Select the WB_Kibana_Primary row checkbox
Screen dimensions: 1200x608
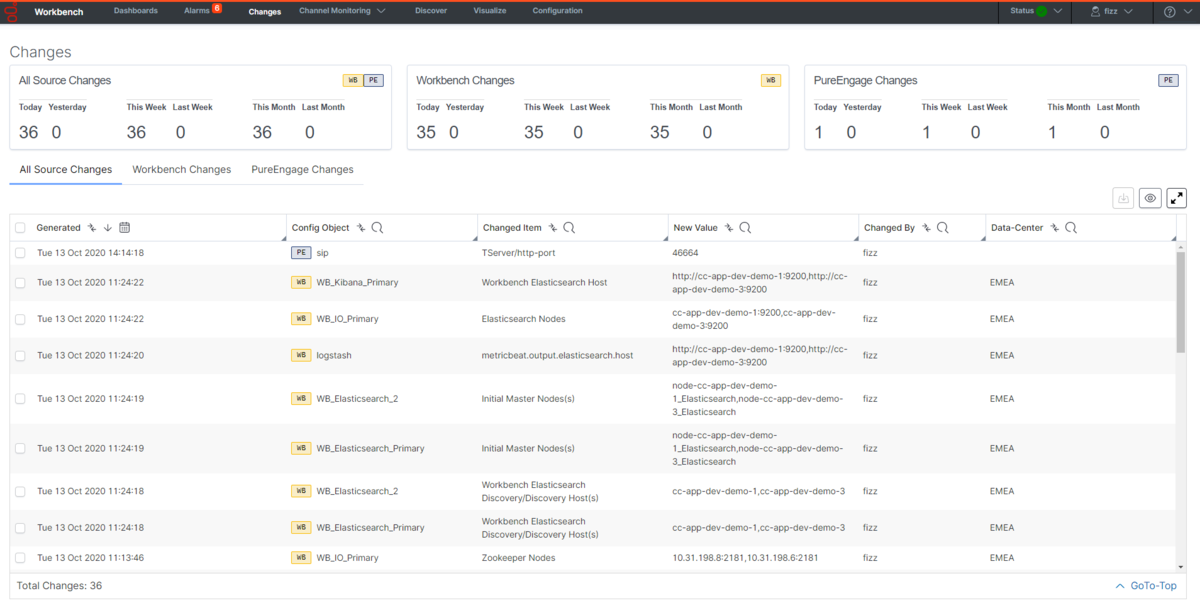click(21, 283)
